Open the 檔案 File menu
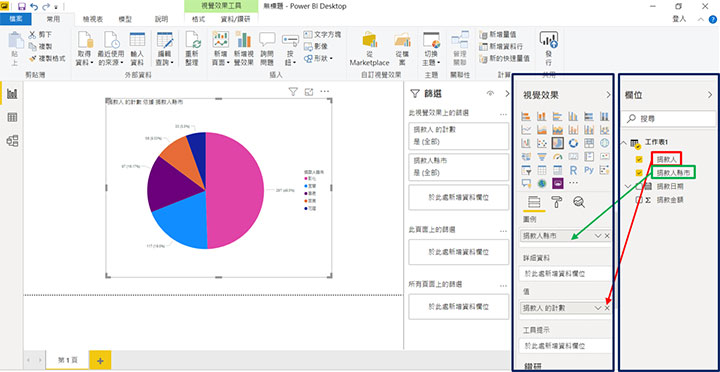This screenshot has height=372, width=720. (16, 19)
